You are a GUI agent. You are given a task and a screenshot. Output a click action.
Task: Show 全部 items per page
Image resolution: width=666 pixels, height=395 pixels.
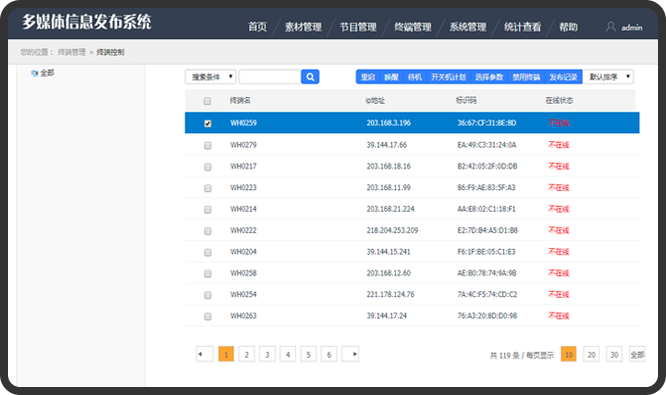tap(637, 354)
